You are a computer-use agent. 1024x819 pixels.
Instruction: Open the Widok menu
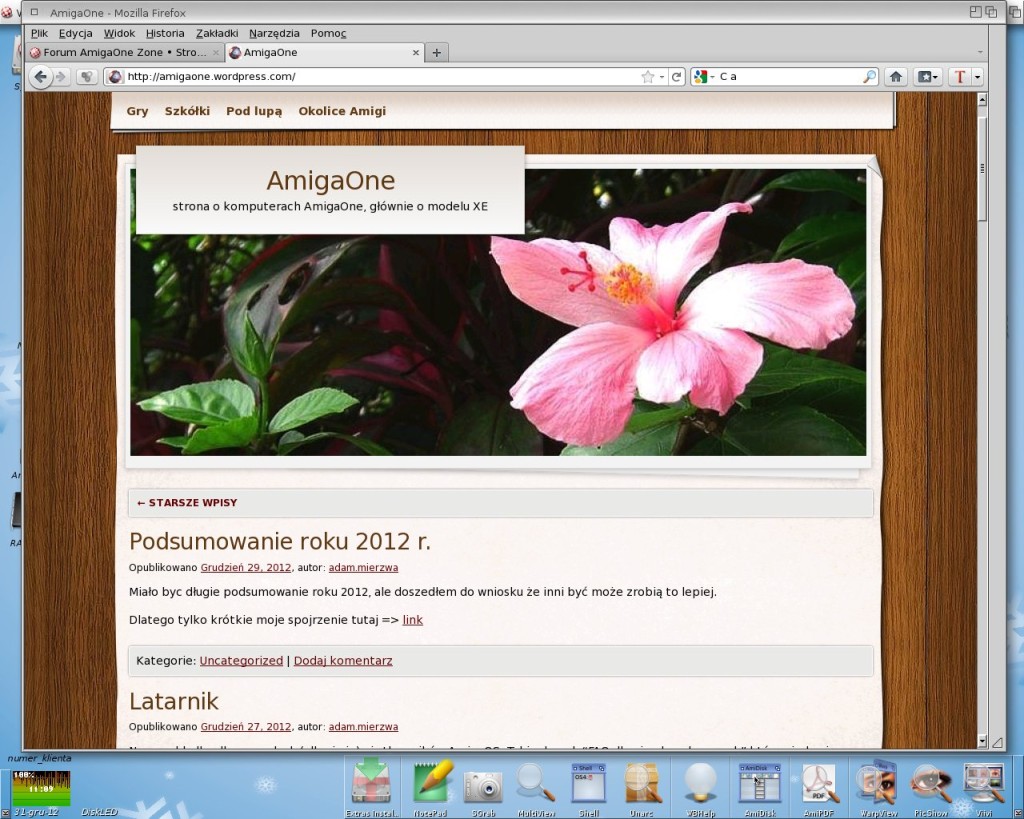(x=119, y=33)
